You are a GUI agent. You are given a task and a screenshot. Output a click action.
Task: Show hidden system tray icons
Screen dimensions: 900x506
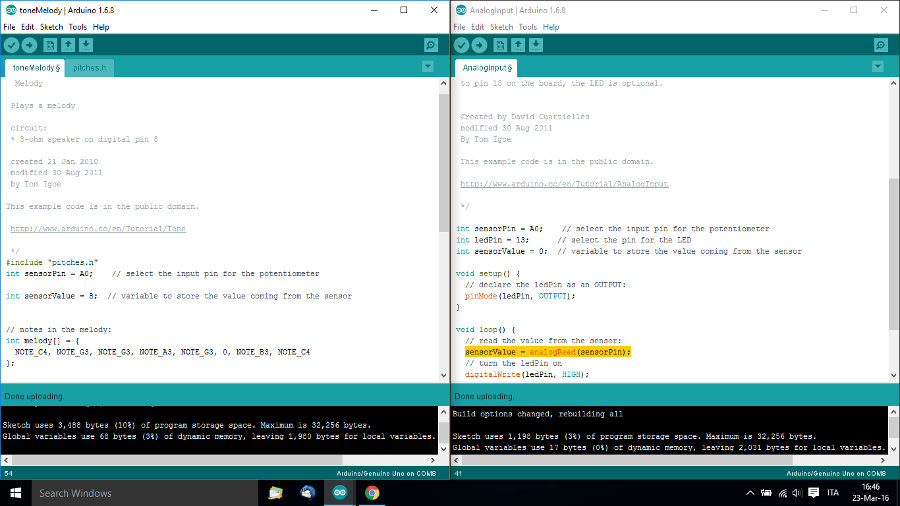click(750, 493)
